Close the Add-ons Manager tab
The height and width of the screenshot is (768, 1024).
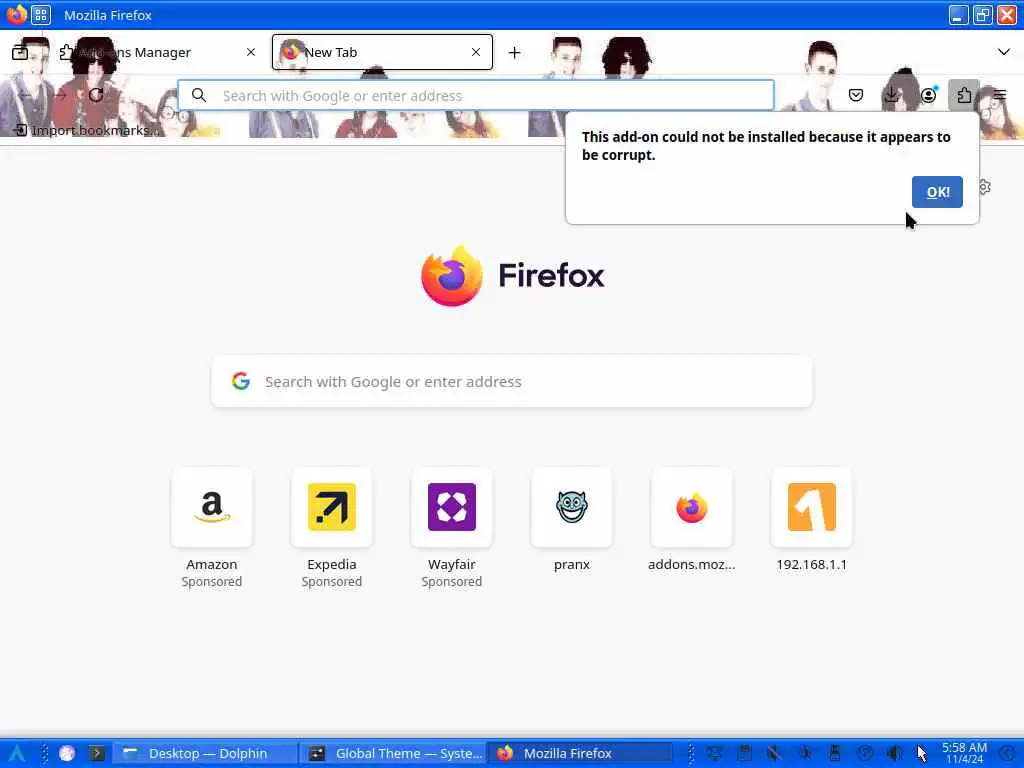tap(251, 52)
